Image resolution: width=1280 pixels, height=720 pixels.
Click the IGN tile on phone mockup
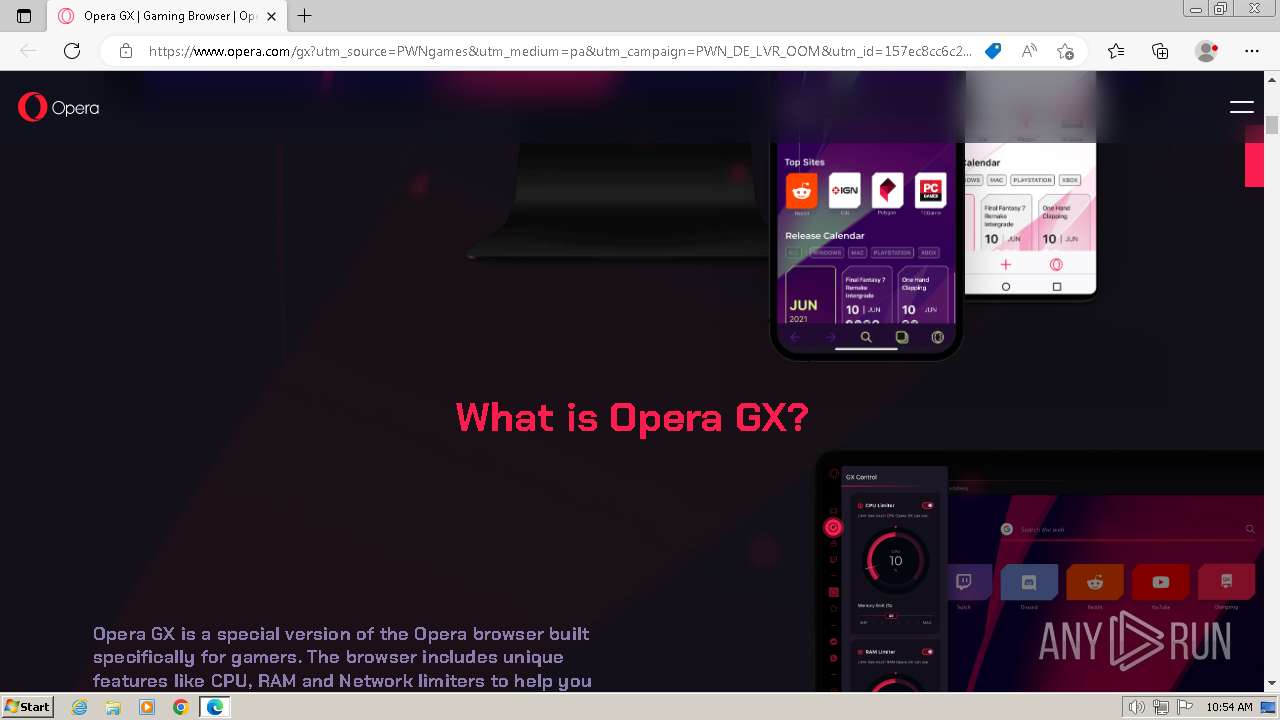click(844, 190)
